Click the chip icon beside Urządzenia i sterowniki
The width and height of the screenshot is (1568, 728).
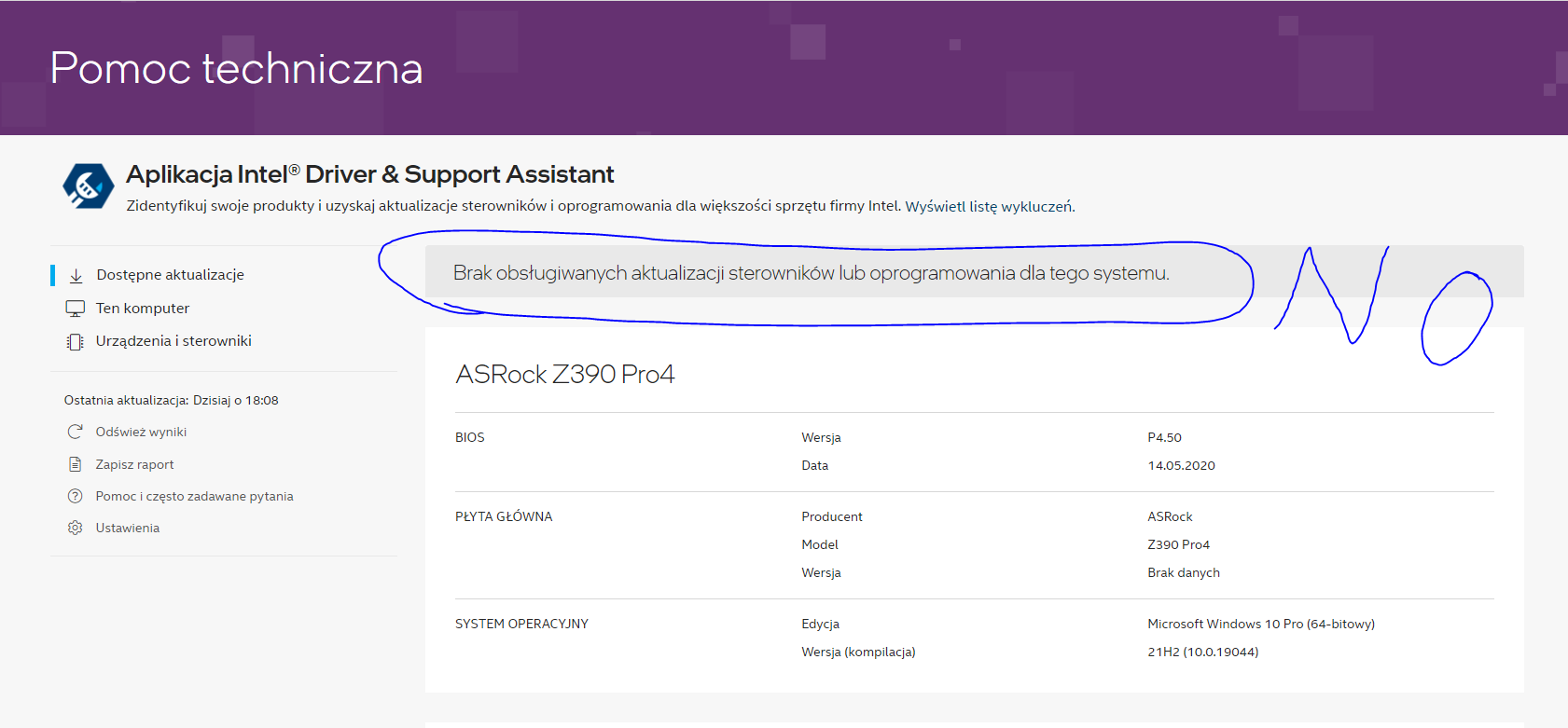[76, 342]
